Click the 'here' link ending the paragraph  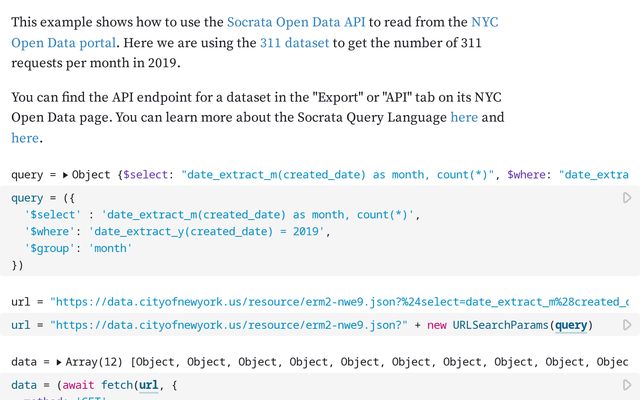tap(25, 138)
